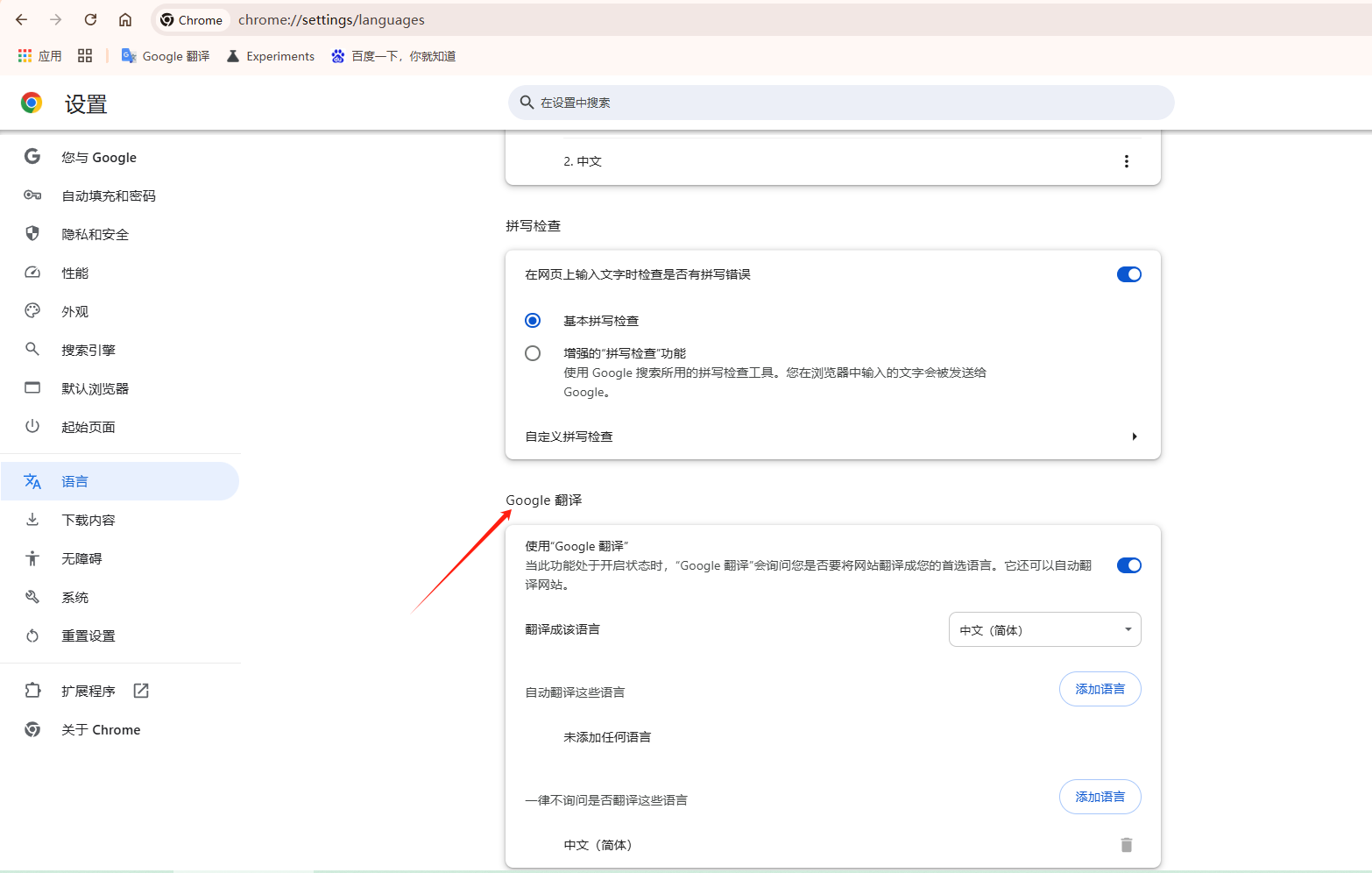Focus the 在设置中搜索 search field

841,103
